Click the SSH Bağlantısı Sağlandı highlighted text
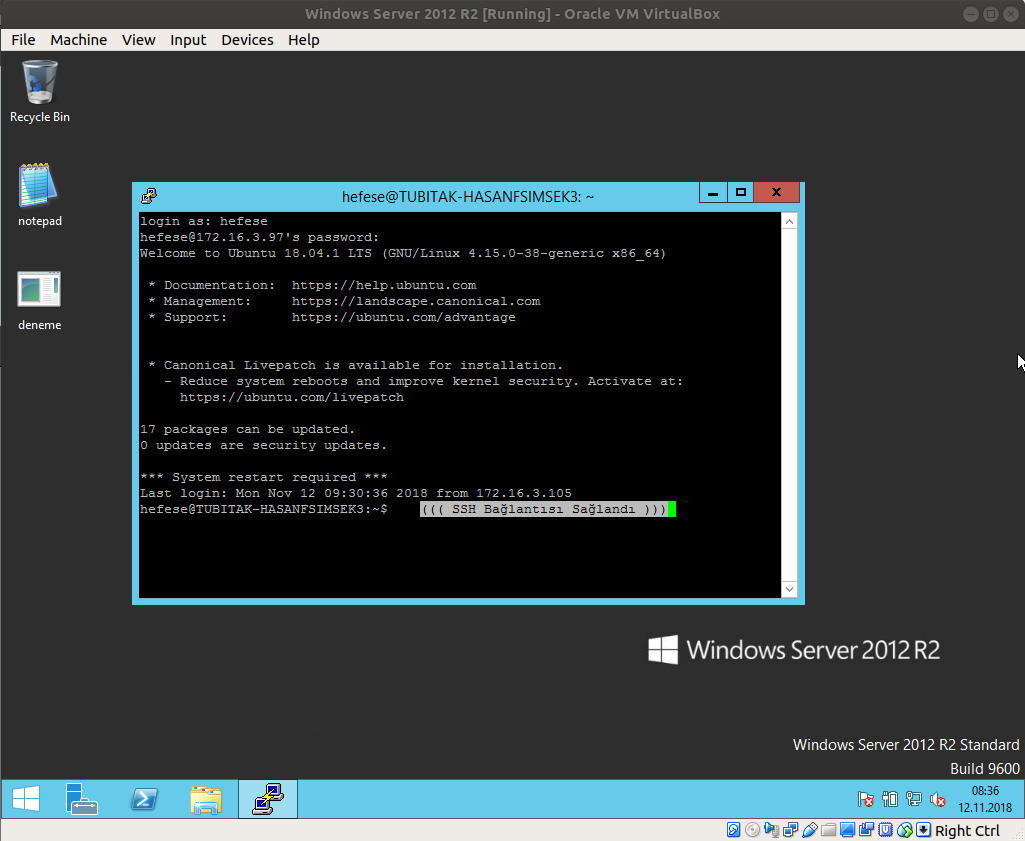 543,509
